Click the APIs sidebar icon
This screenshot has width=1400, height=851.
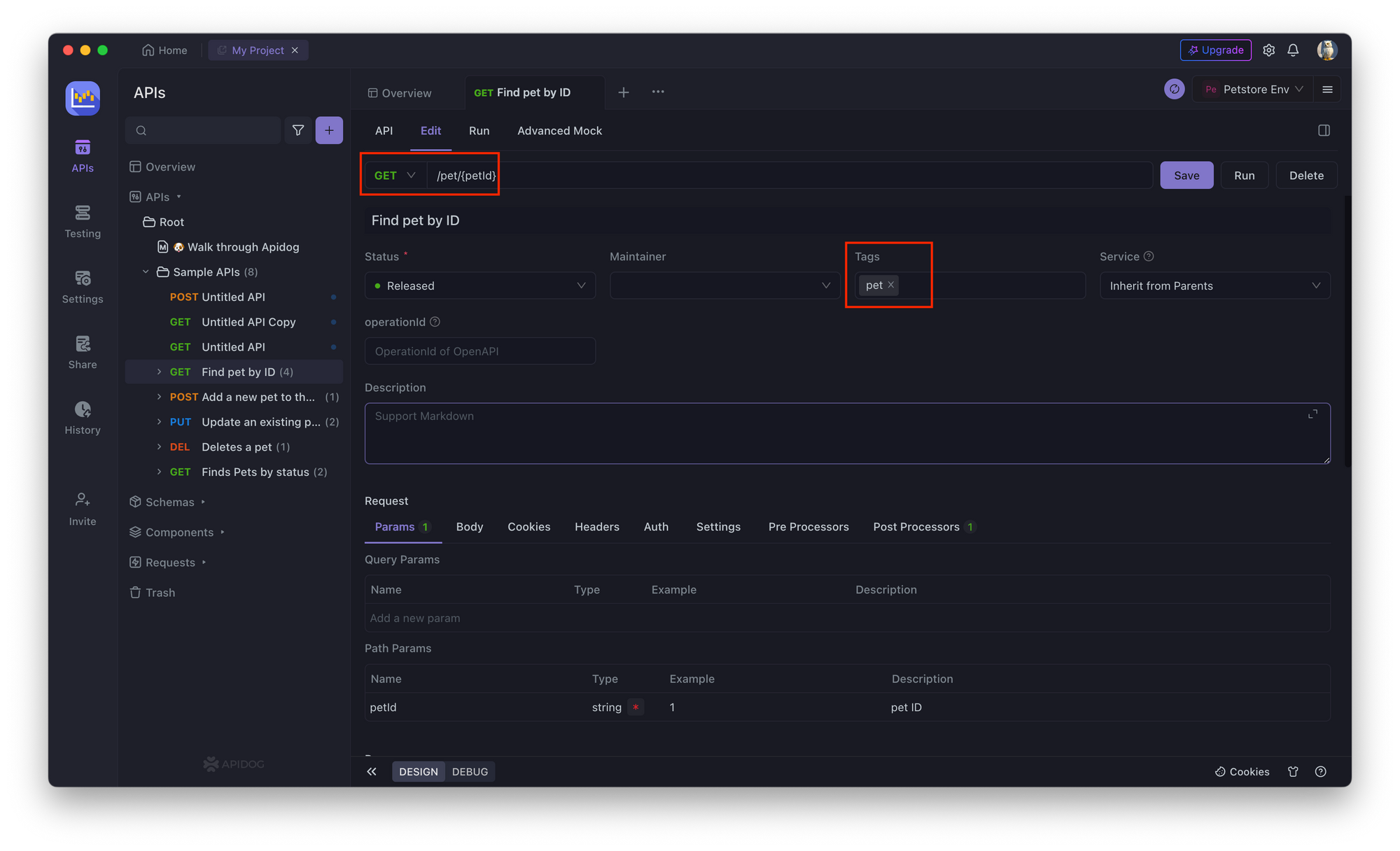(84, 155)
